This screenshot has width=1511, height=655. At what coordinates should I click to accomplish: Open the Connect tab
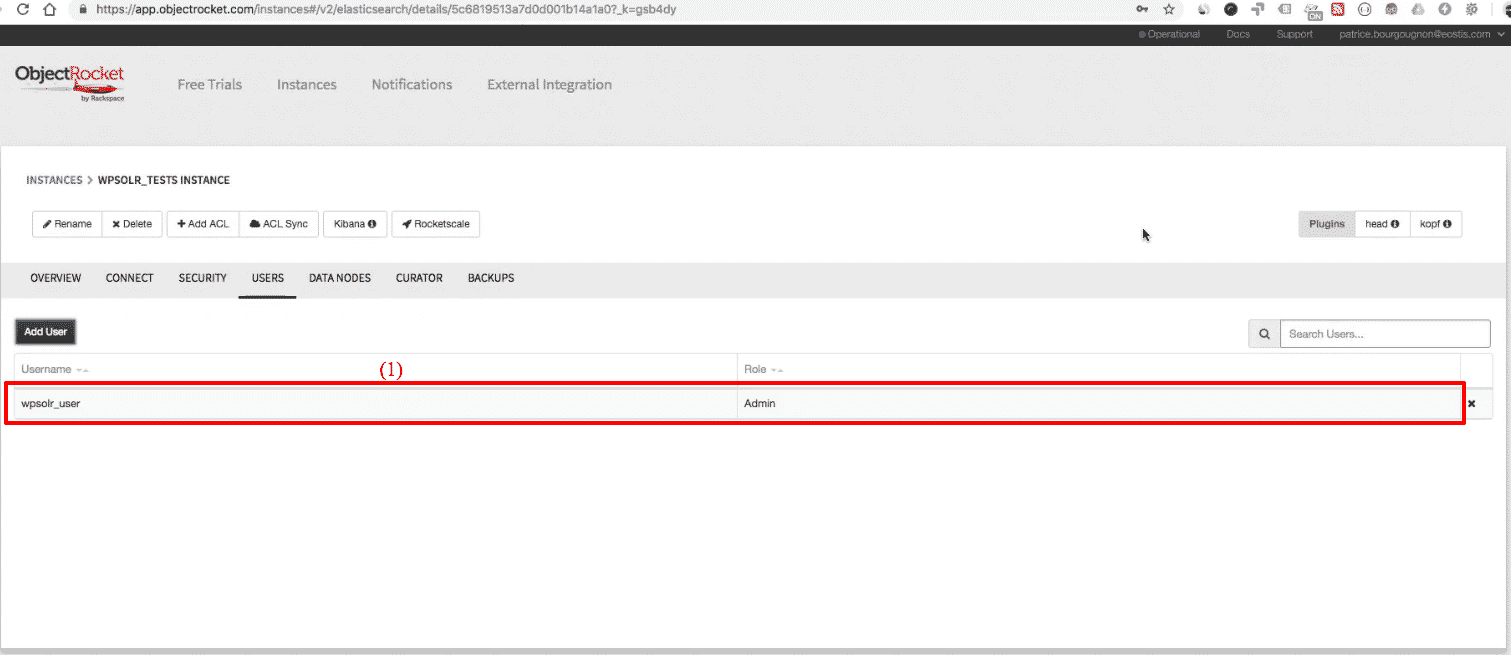130,278
